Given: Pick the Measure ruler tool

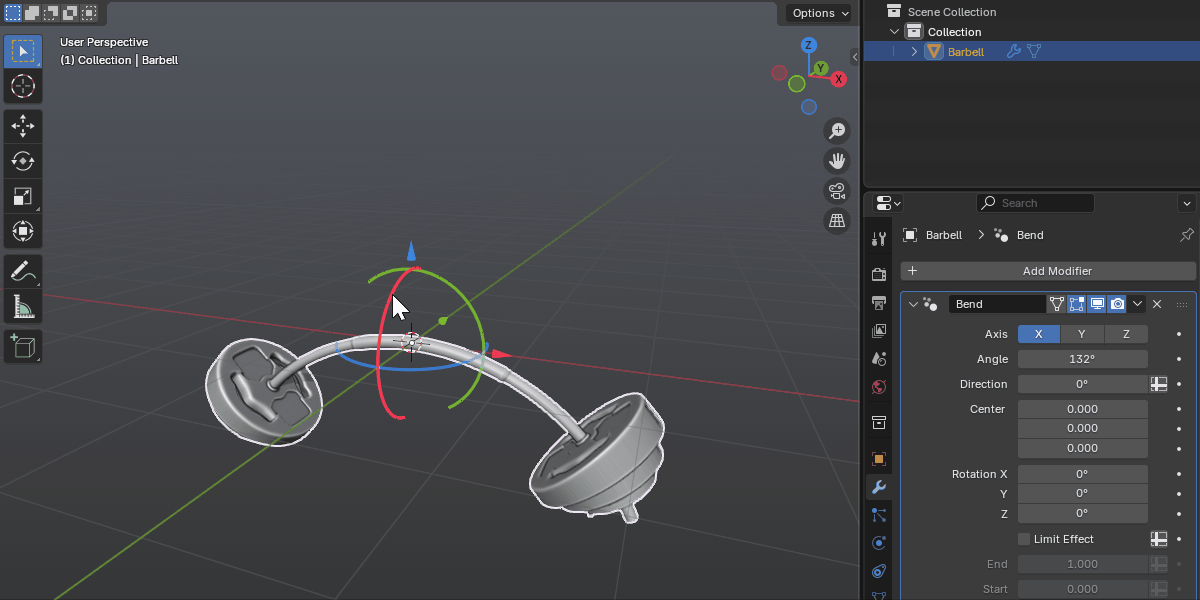Looking at the screenshot, I should click(x=22, y=305).
